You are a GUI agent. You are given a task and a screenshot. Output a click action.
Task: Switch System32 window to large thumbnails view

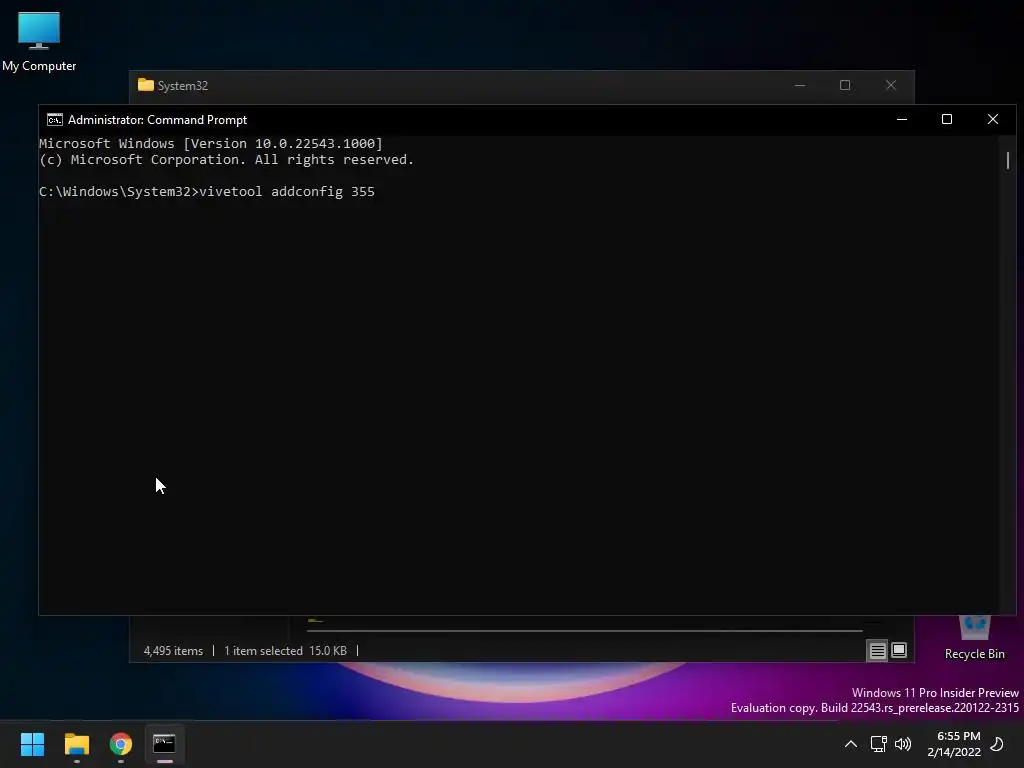(899, 650)
